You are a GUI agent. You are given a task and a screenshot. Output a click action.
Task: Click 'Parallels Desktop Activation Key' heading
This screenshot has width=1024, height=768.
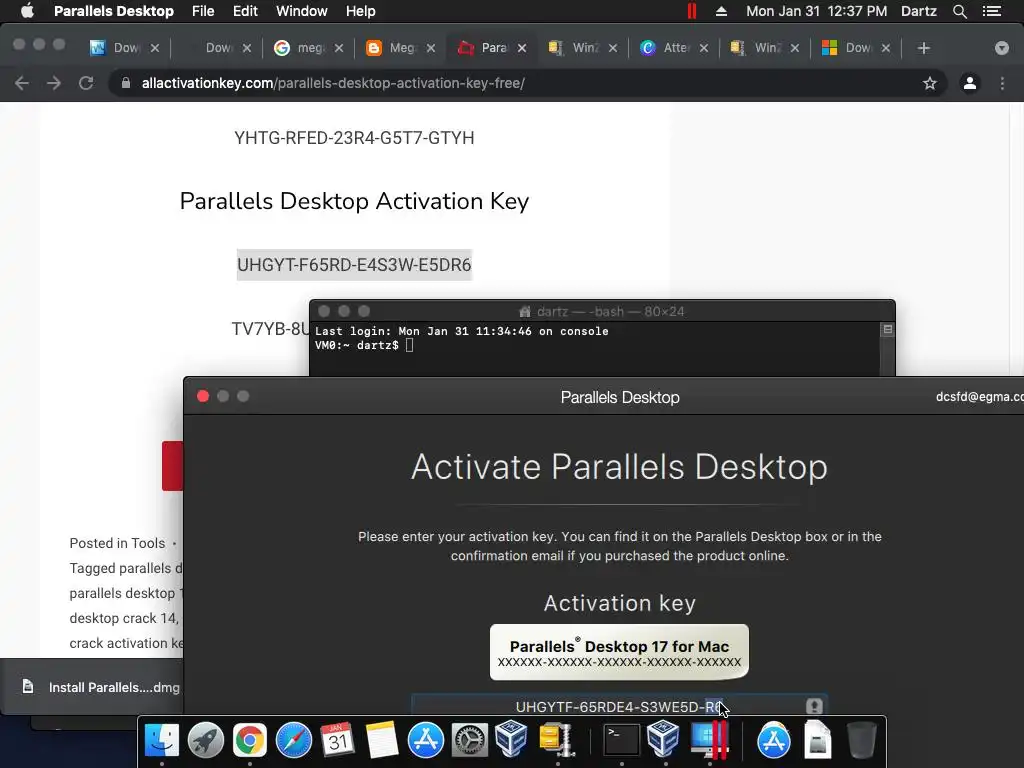(x=354, y=201)
